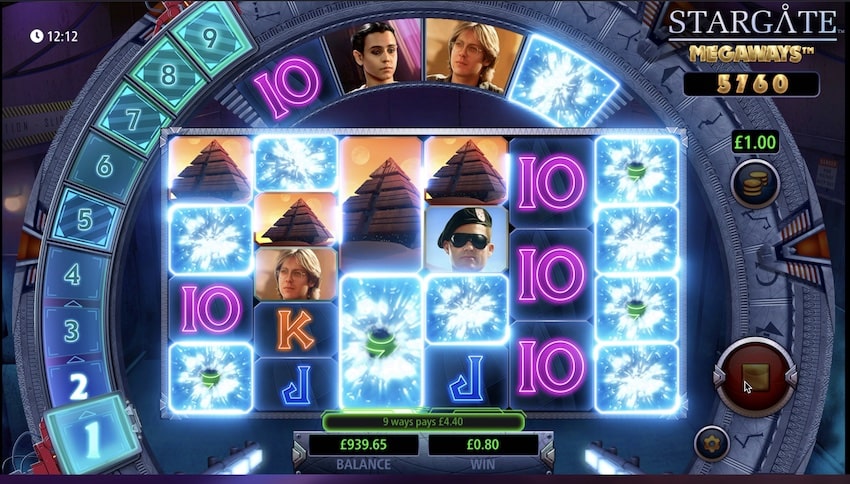The width and height of the screenshot is (850, 484).
Task: Select the large pyramid symbol in reel three
Action: [x=381, y=205]
